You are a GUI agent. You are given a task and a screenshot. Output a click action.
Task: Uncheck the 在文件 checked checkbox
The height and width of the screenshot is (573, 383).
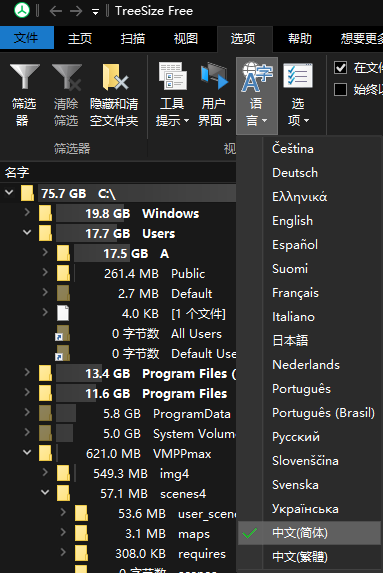click(340, 68)
